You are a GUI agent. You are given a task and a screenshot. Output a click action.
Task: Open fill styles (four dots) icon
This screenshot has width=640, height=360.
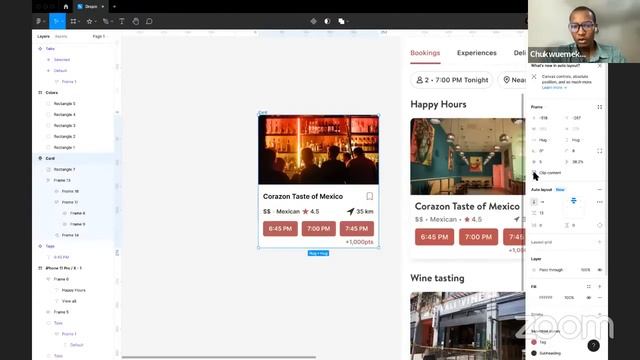click(589, 287)
